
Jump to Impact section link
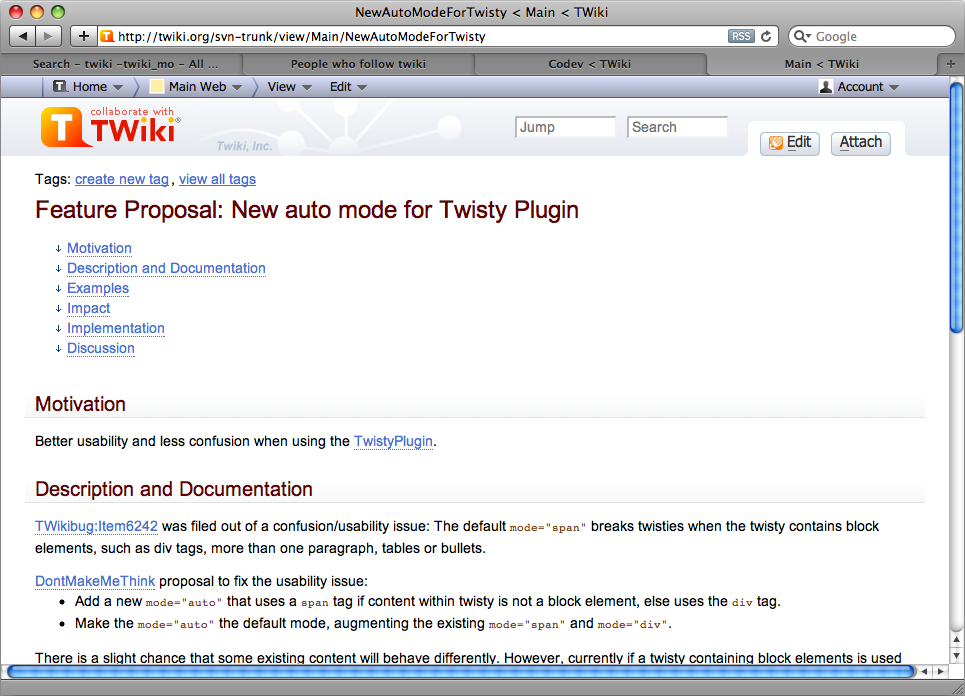pyautogui.click(x=89, y=308)
